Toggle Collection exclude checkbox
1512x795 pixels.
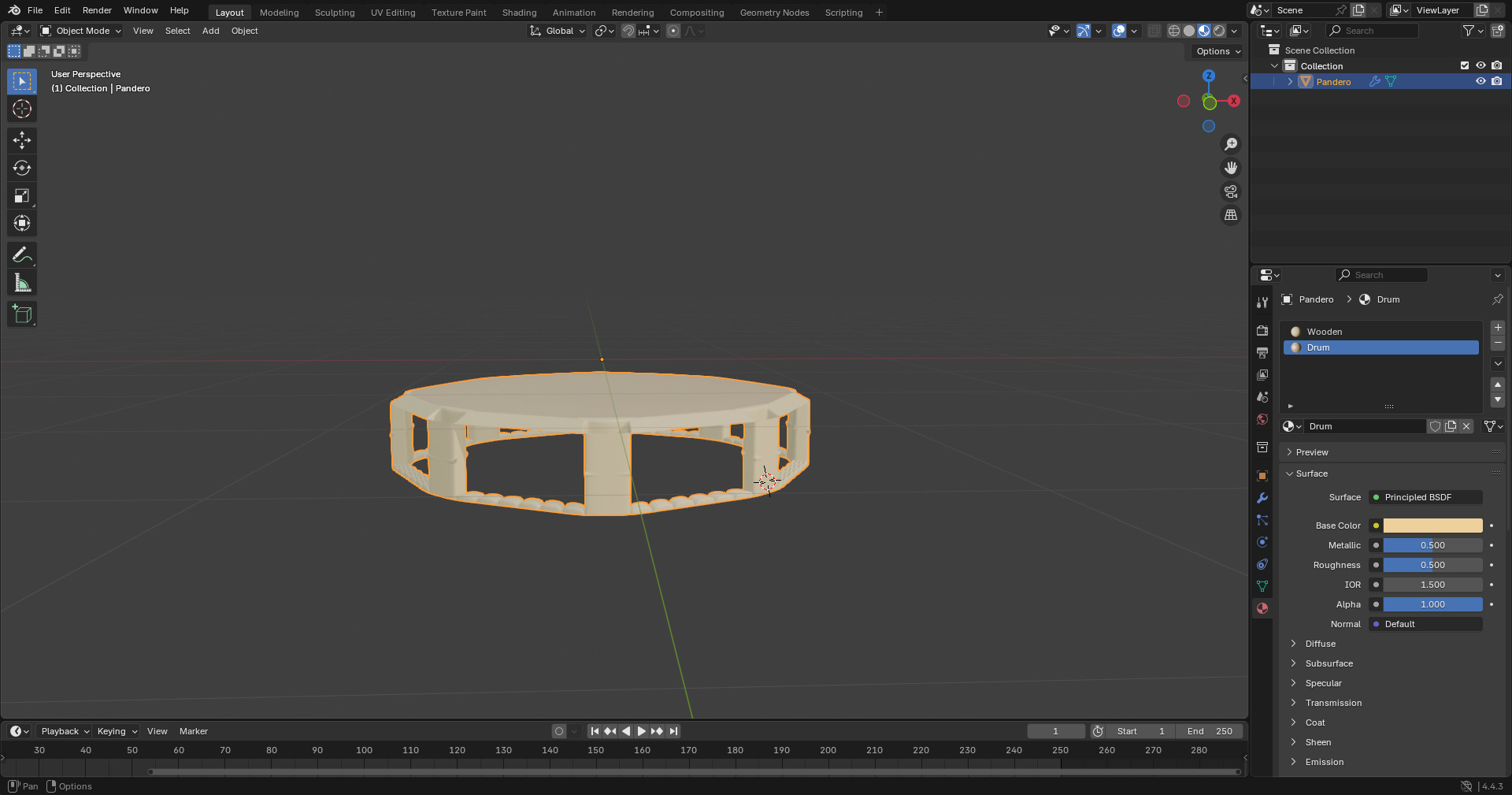click(1465, 65)
